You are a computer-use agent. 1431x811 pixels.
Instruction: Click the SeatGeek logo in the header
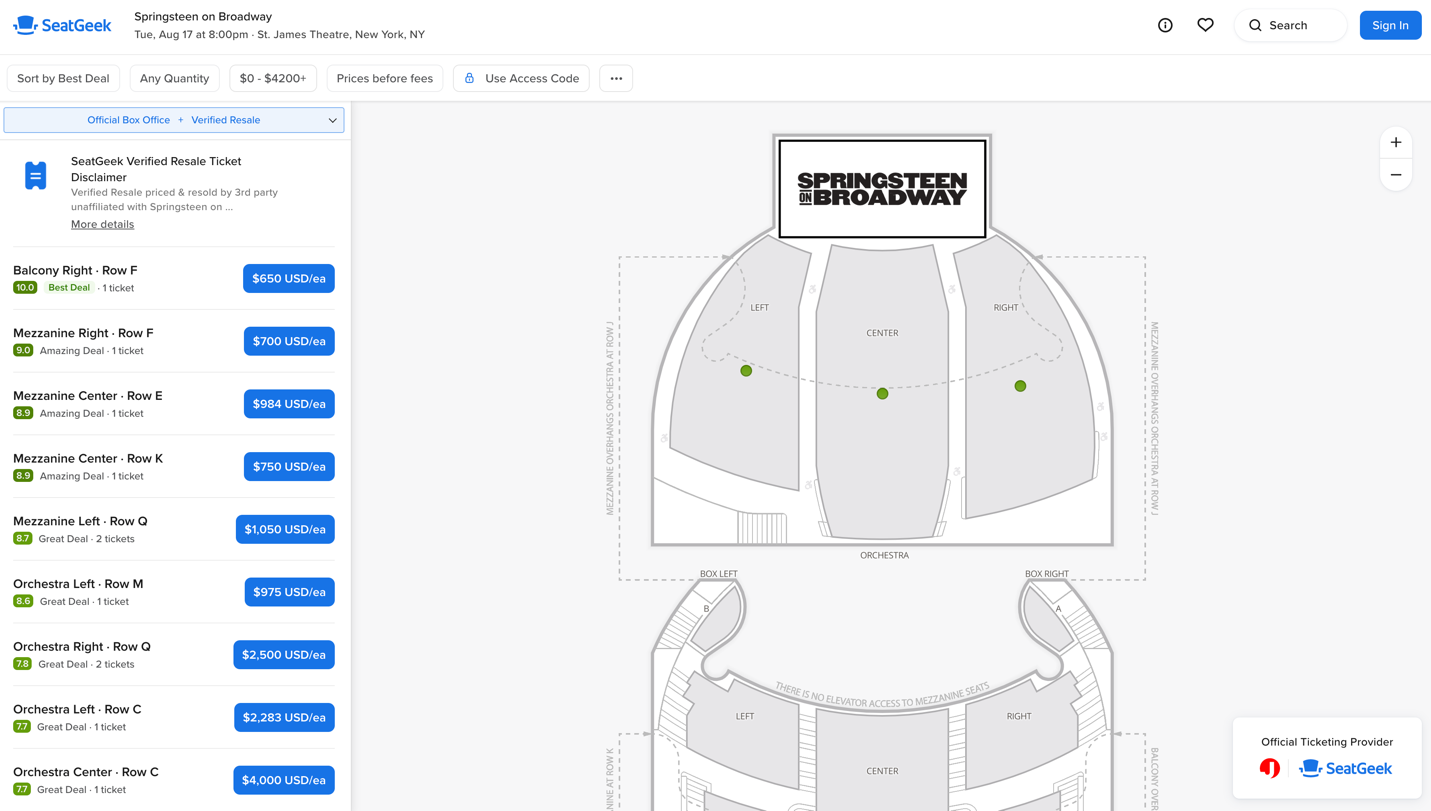62,25
